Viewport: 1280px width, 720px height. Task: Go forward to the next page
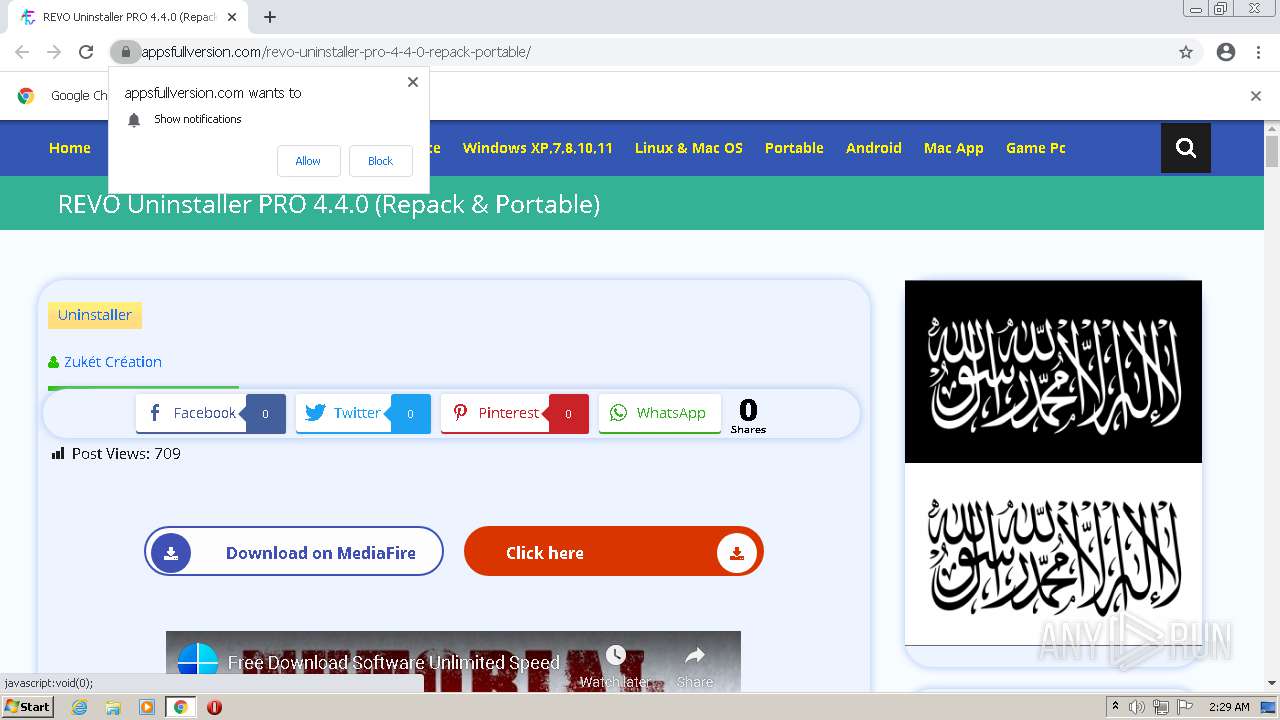coord(54,52)
